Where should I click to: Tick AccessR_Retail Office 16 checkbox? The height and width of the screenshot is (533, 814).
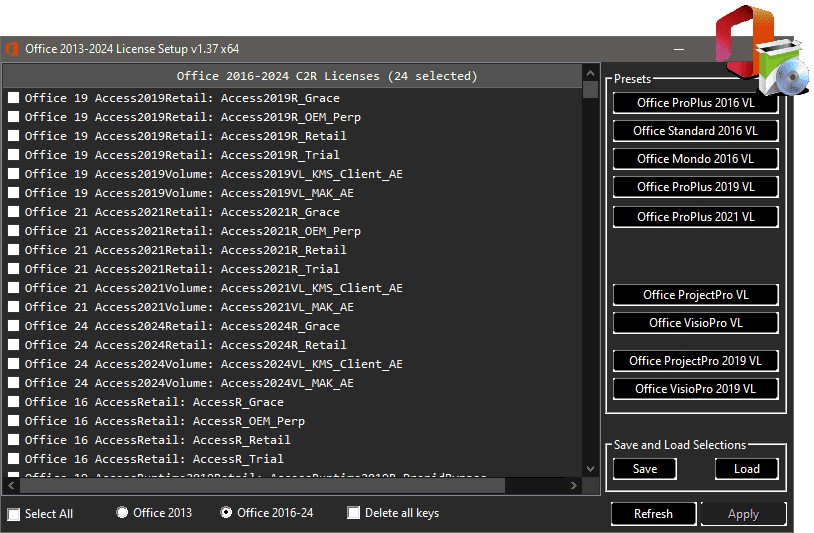(x=13, y=440)
